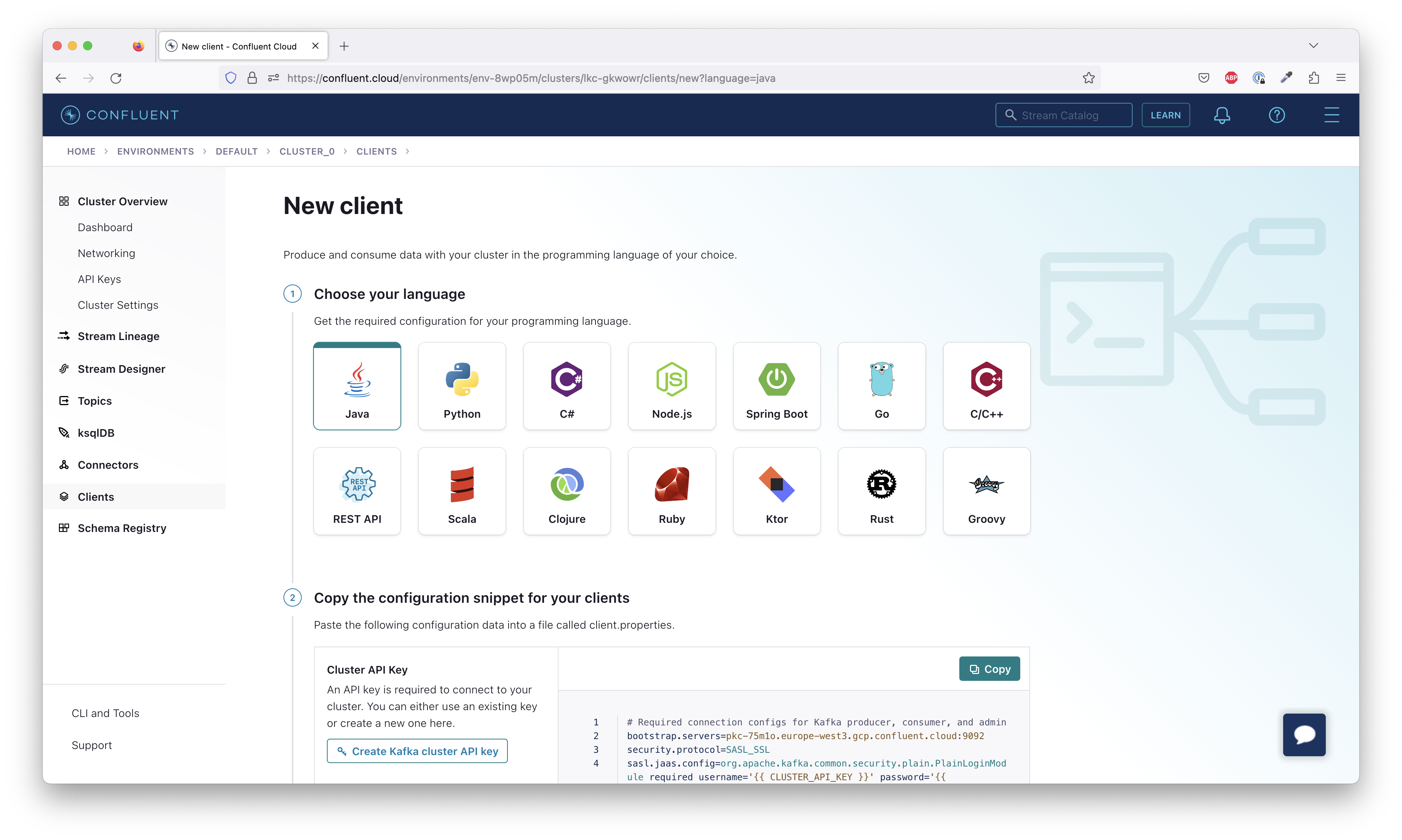
Task: Expand the list all tabs chevron
Action: pos(1313,46)
